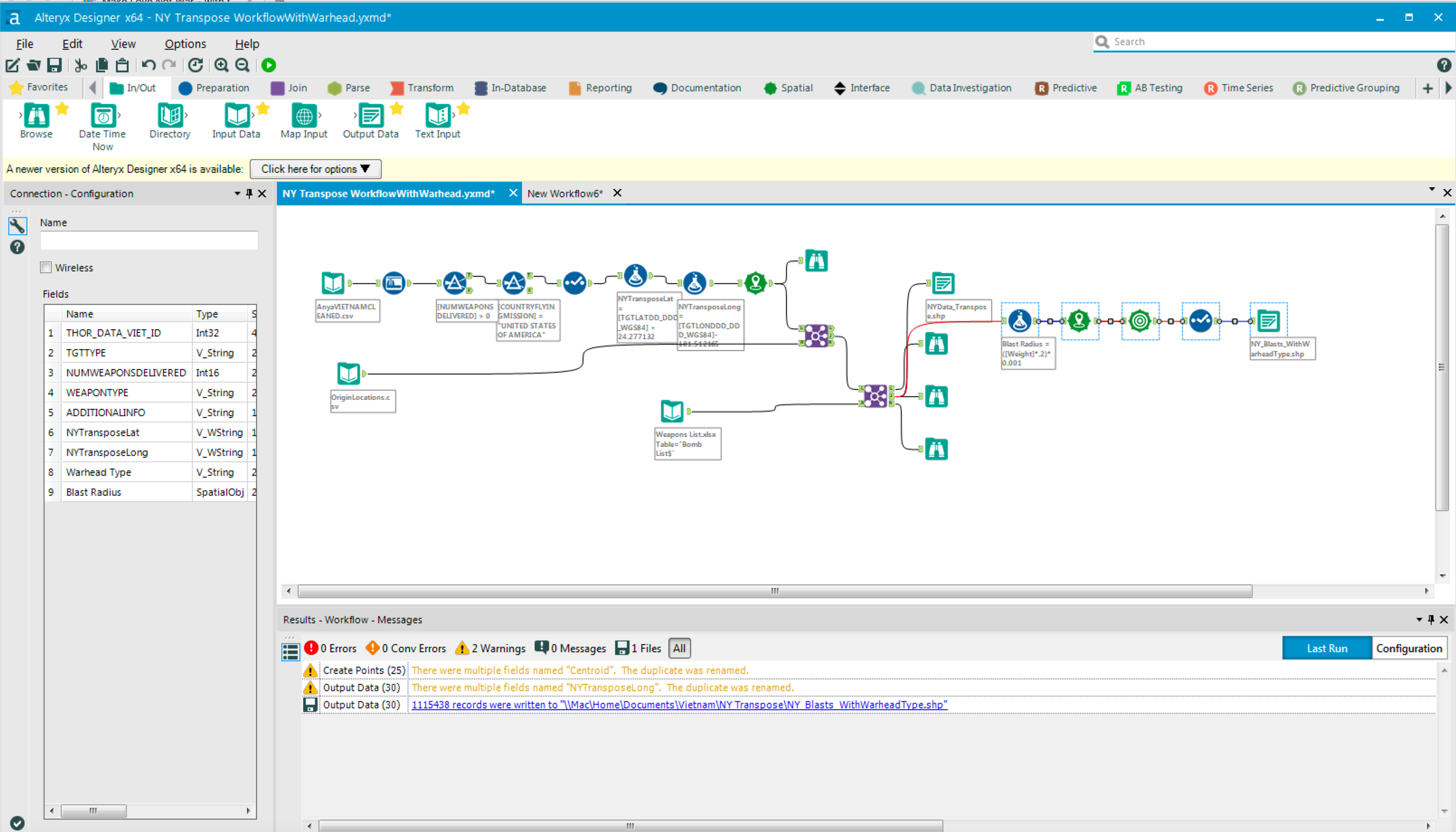This screenshot has width=1456, height=832.
Task: Click the wrench configuration icon in side panel
Action: click(x=17, y=225)
